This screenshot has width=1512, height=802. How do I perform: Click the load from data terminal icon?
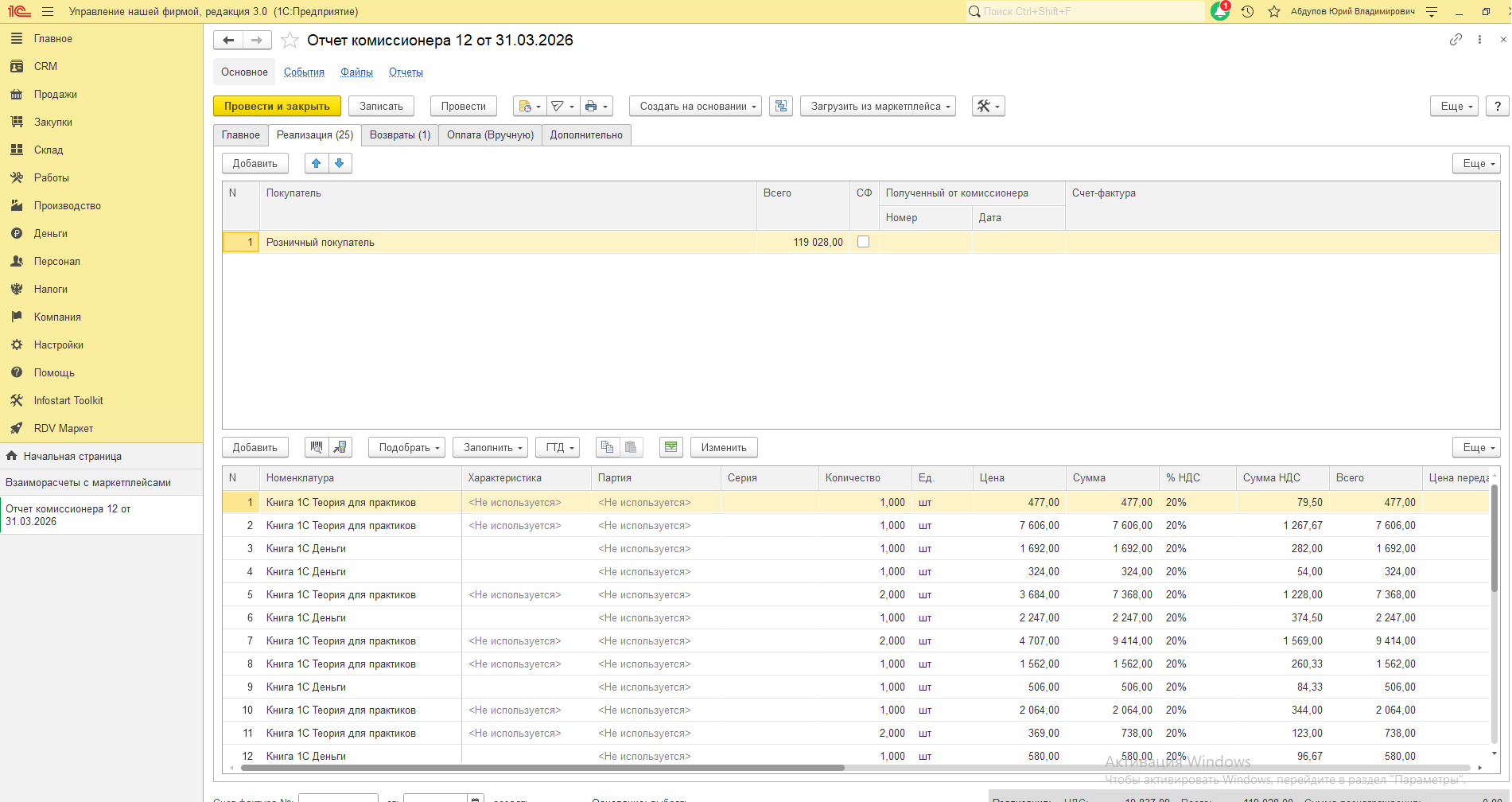(x=340, y=447)
